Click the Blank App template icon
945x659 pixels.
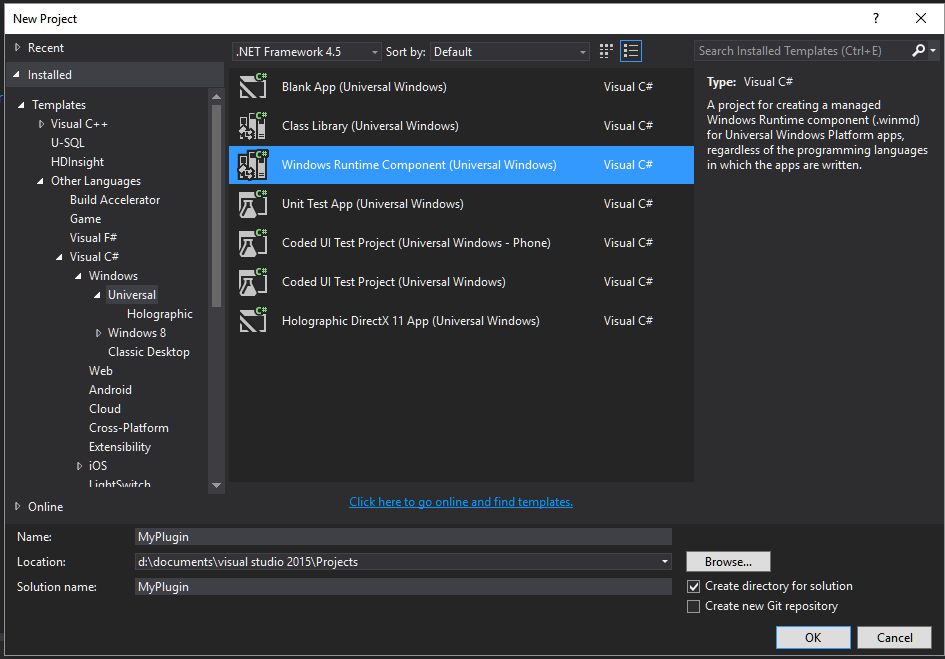pyautogui.click(x=253, y=86)
